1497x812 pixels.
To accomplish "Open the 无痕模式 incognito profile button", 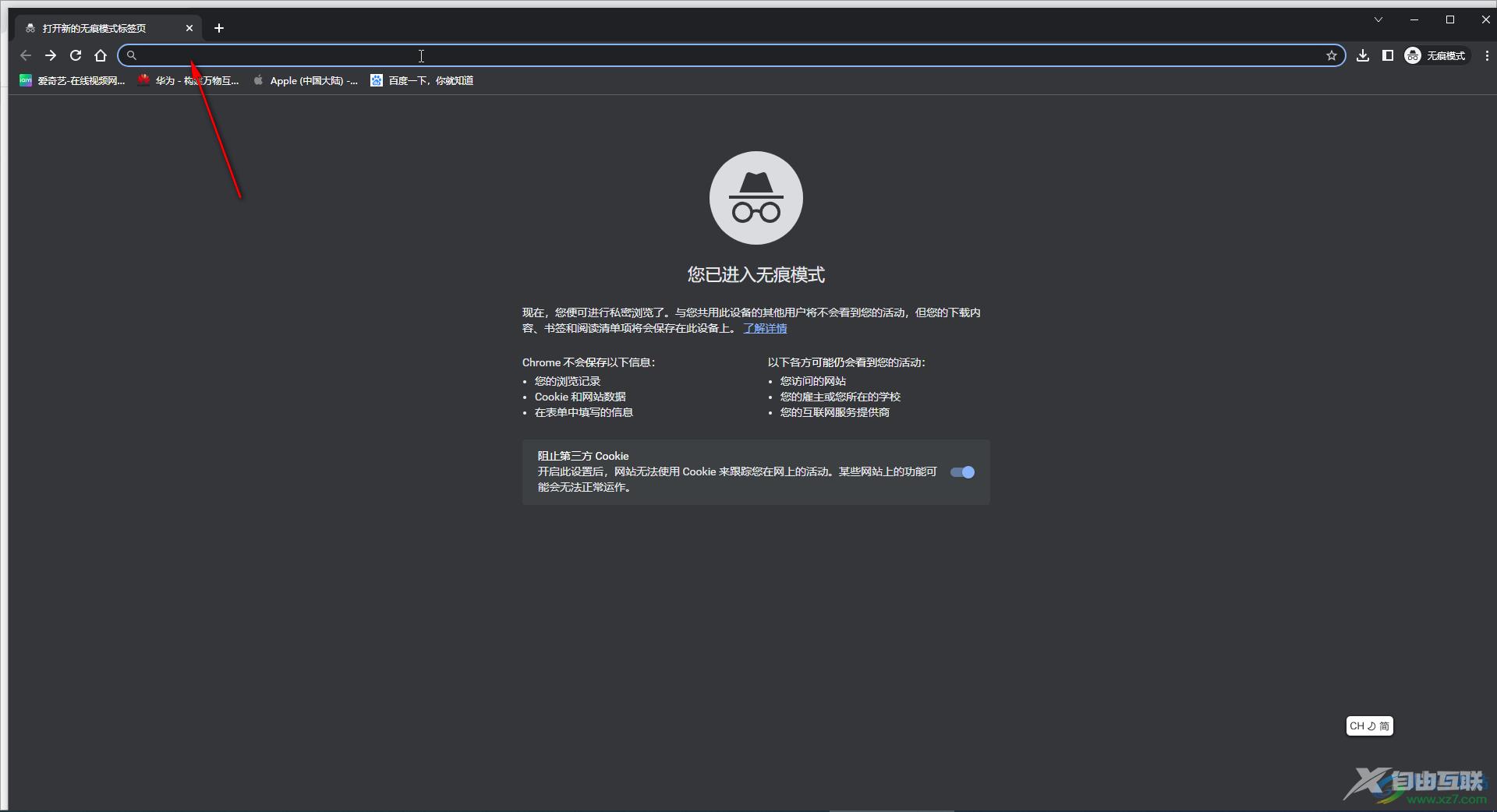I will [x=1435, y=55].
